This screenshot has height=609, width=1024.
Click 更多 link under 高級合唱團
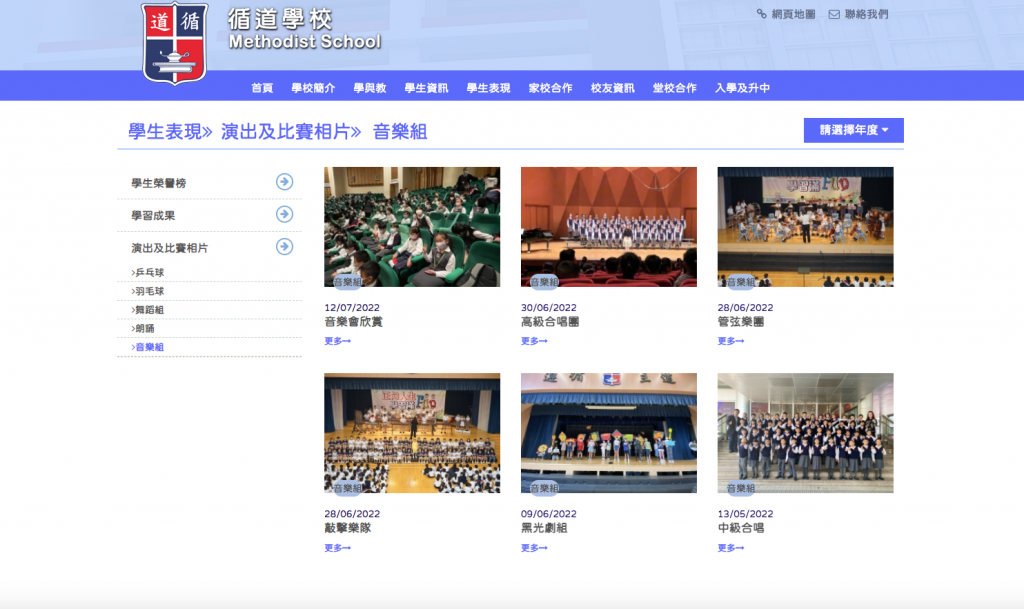coord(535,341)
